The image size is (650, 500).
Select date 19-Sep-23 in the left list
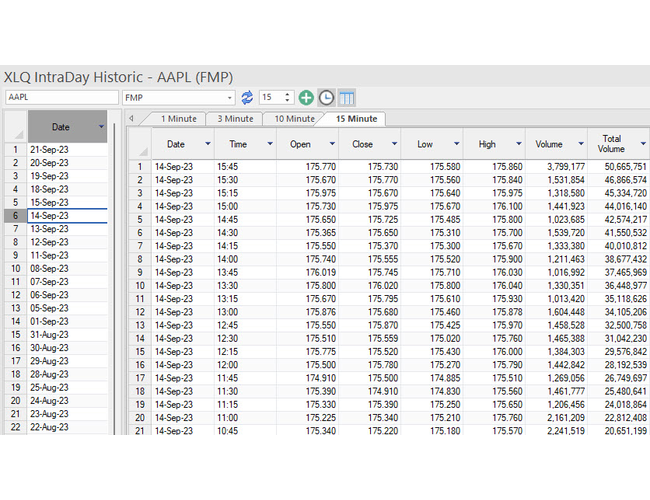(x=67, y=176)
